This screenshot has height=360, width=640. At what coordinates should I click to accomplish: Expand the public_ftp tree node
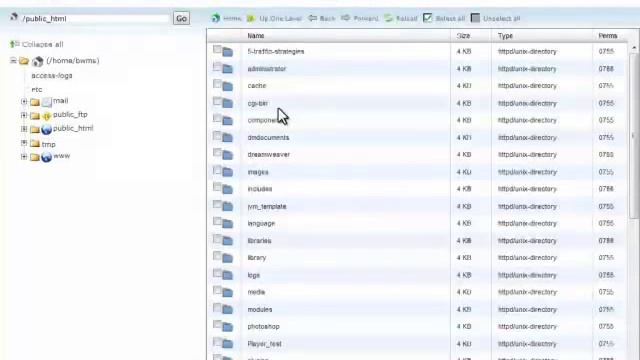(x=24, y=115)
